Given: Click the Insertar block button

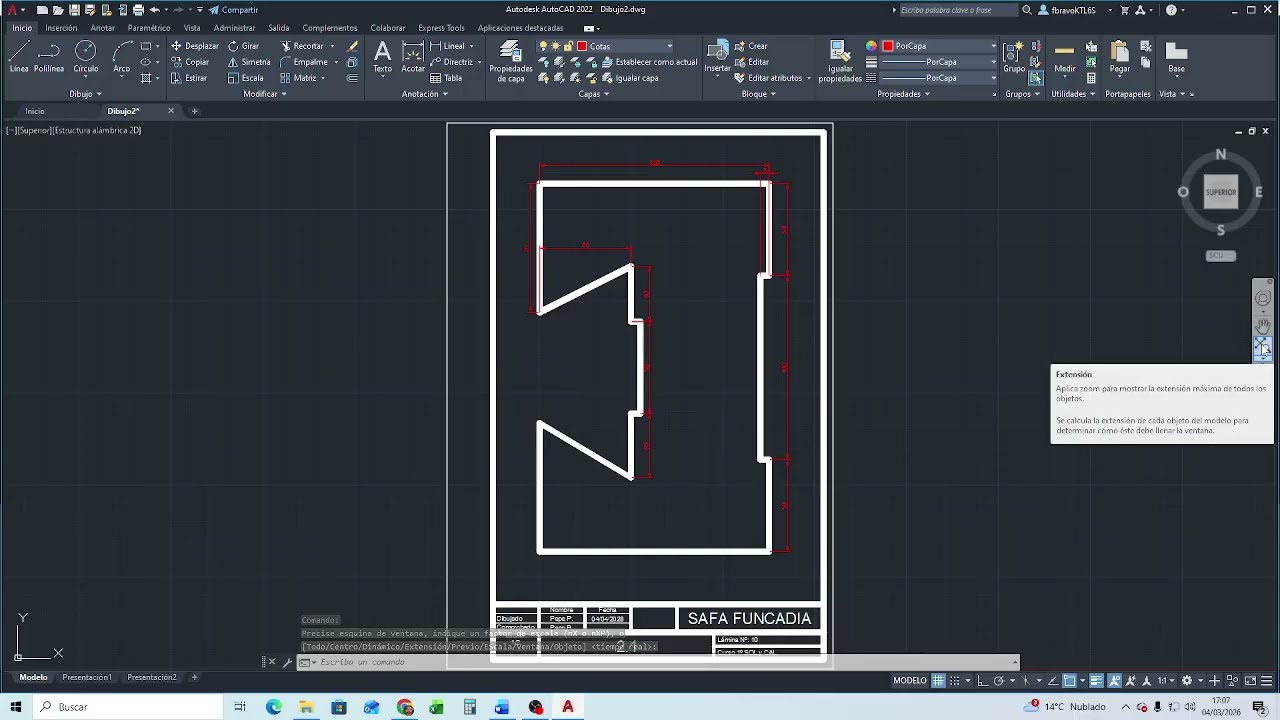Looking at the screenshot, I should [717, 58].
